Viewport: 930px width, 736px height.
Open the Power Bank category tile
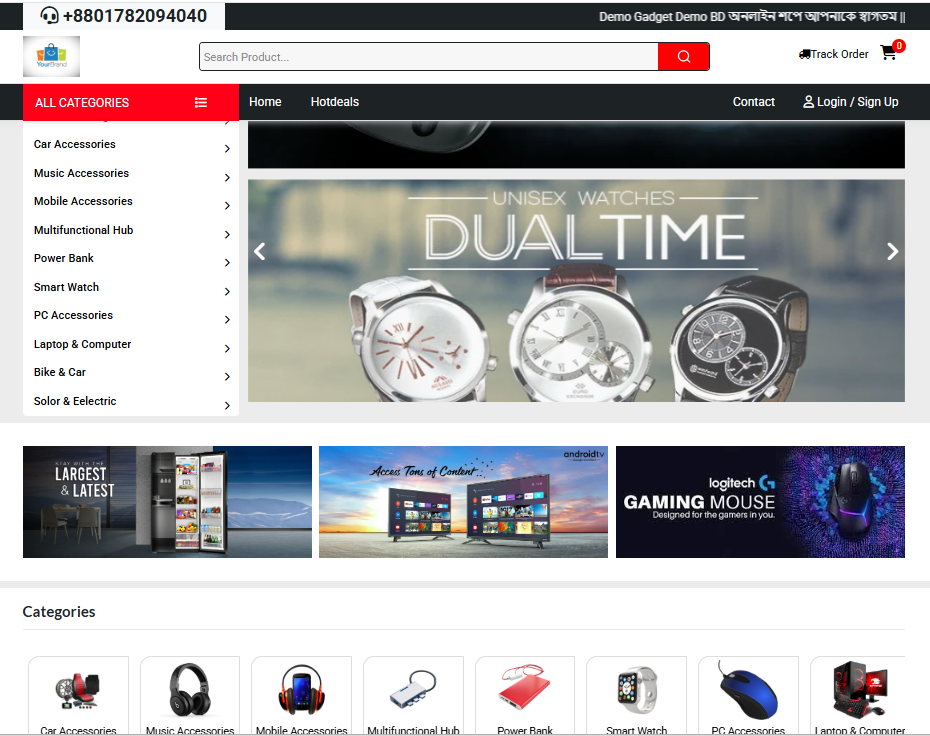coord(525,696)
